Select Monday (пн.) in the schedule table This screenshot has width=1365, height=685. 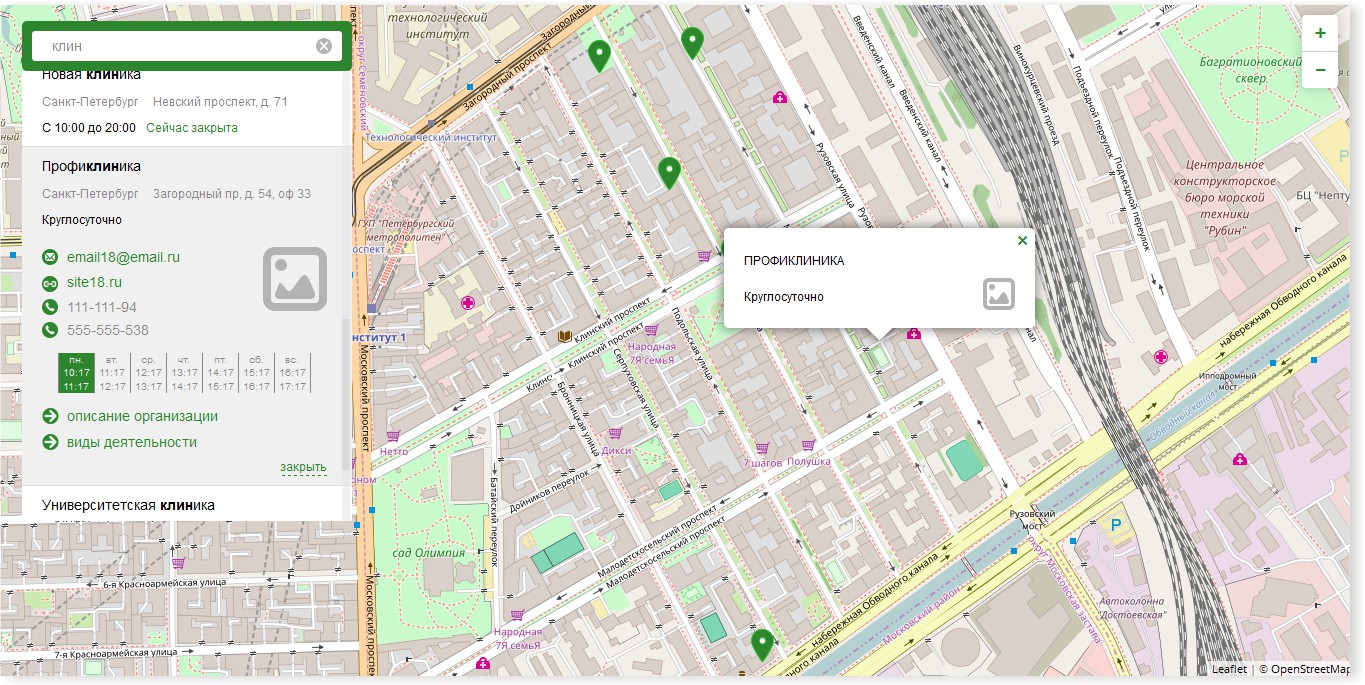(77, 372)
